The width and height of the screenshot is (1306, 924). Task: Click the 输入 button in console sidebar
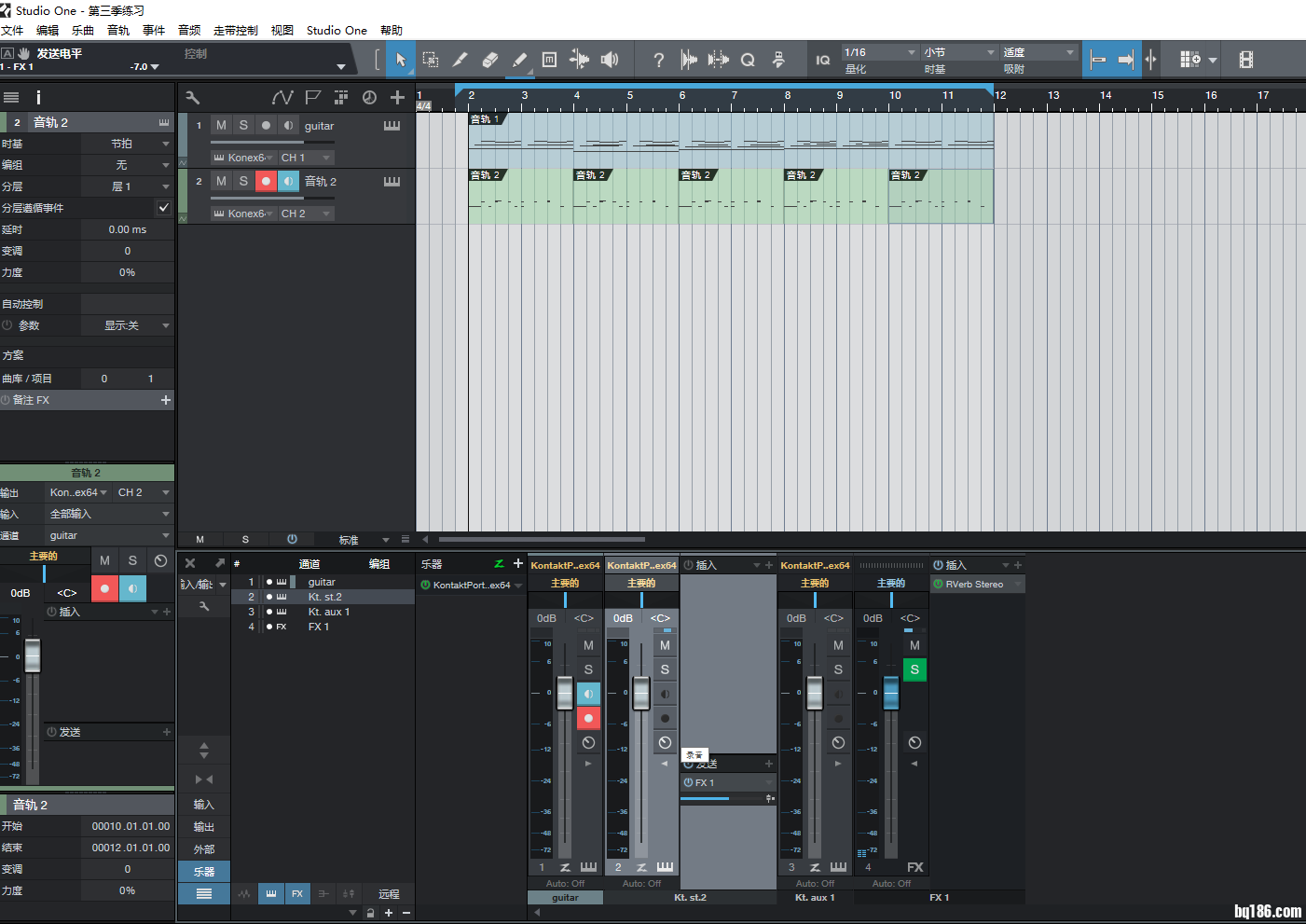[204, 805]
